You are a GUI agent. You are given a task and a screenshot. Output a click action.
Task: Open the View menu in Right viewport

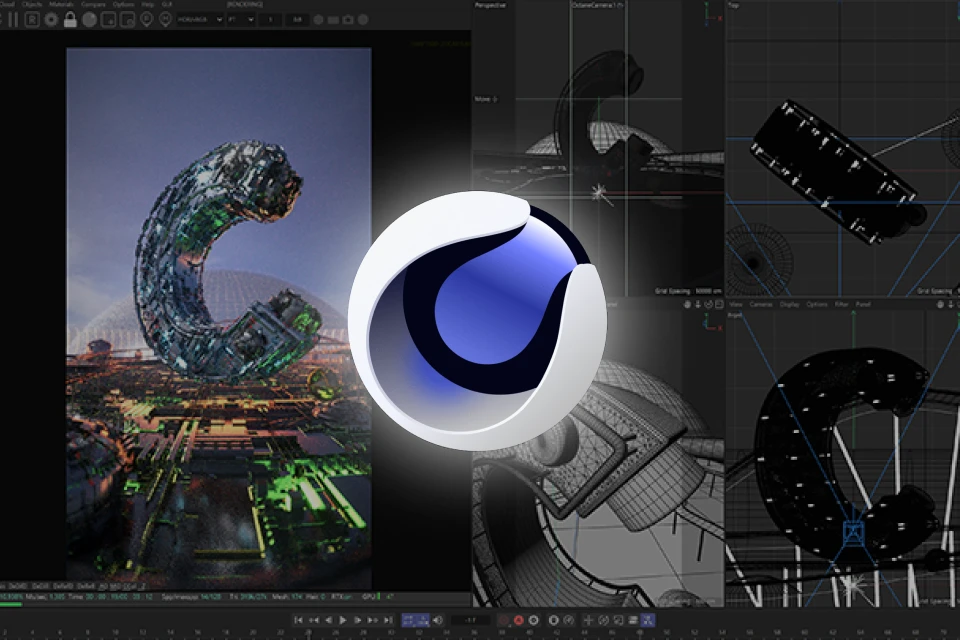736,304
